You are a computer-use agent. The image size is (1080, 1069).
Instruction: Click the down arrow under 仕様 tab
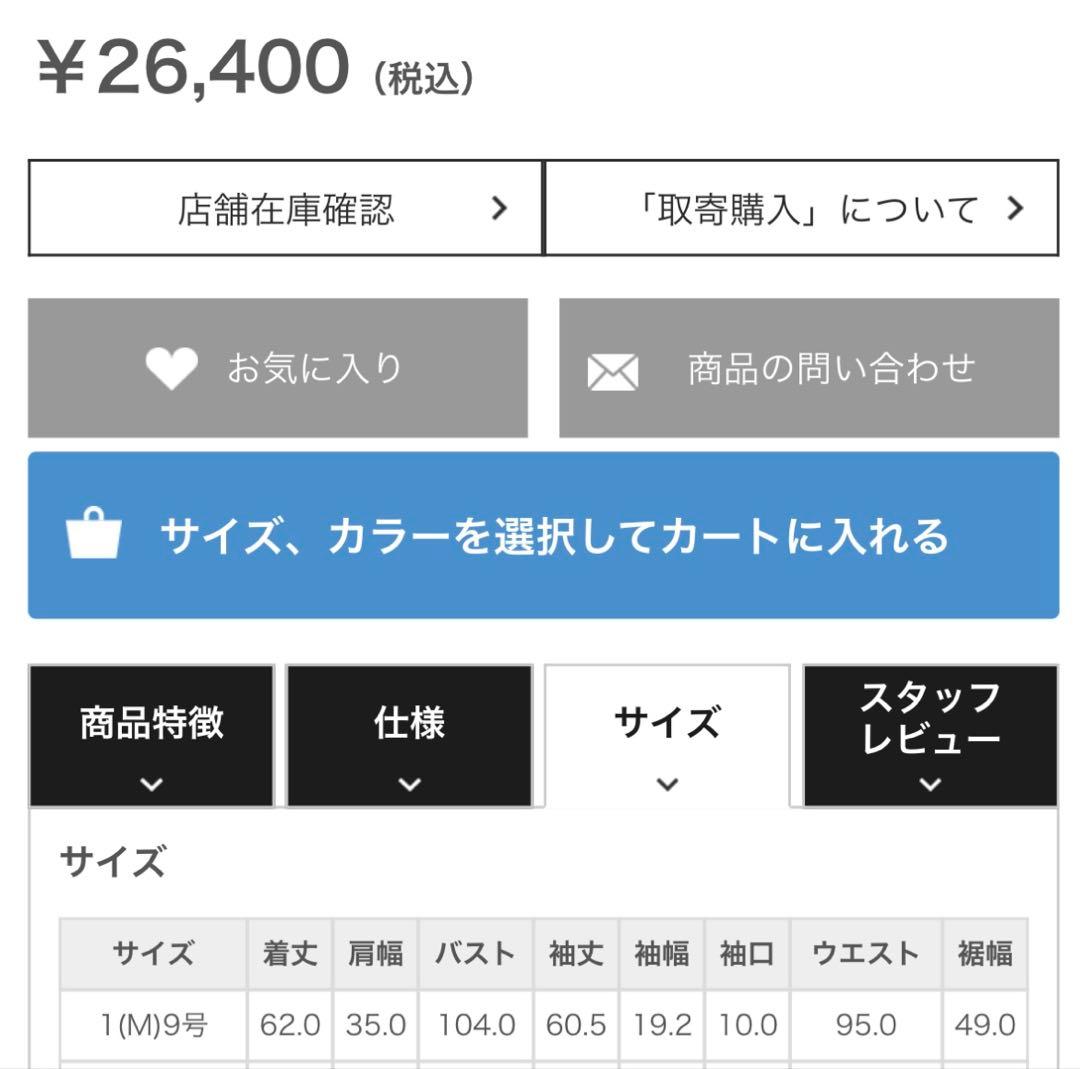[x=410, y=784]
